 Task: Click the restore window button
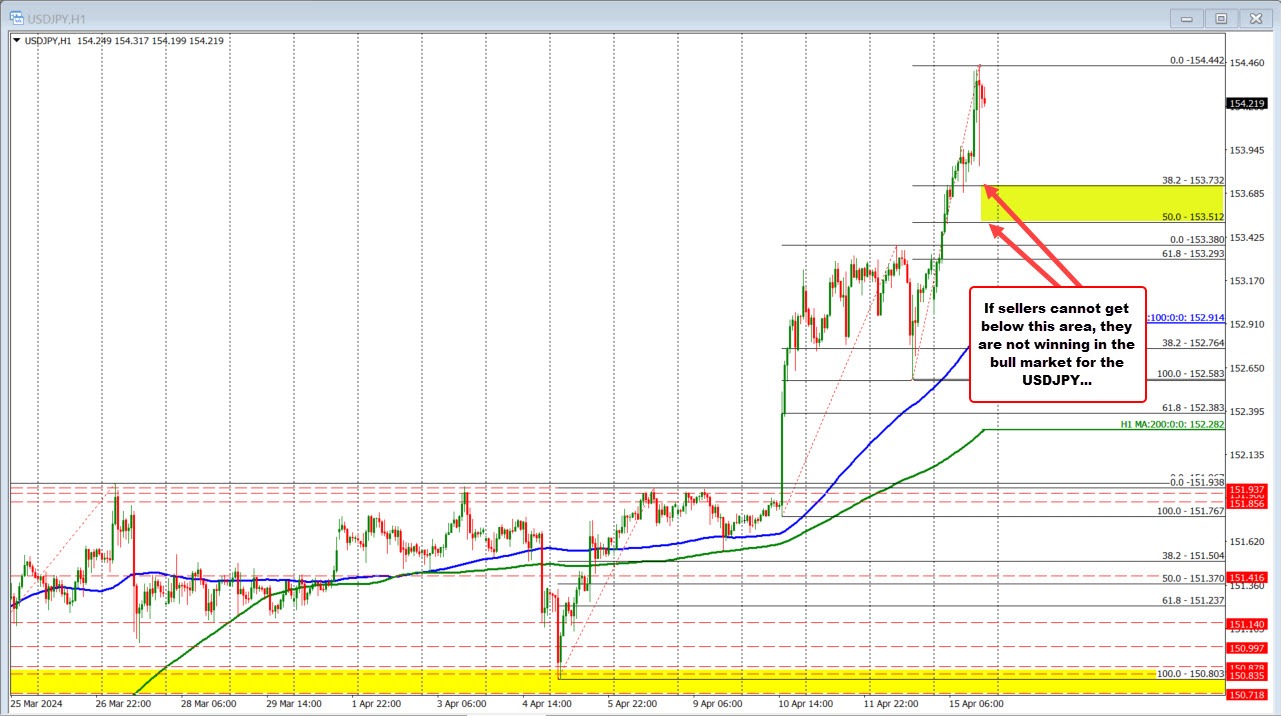point(1221,18)
